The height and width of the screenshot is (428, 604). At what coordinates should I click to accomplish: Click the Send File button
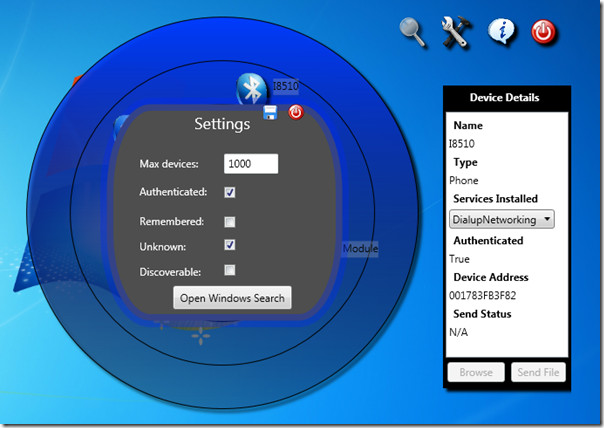point(538,372)
